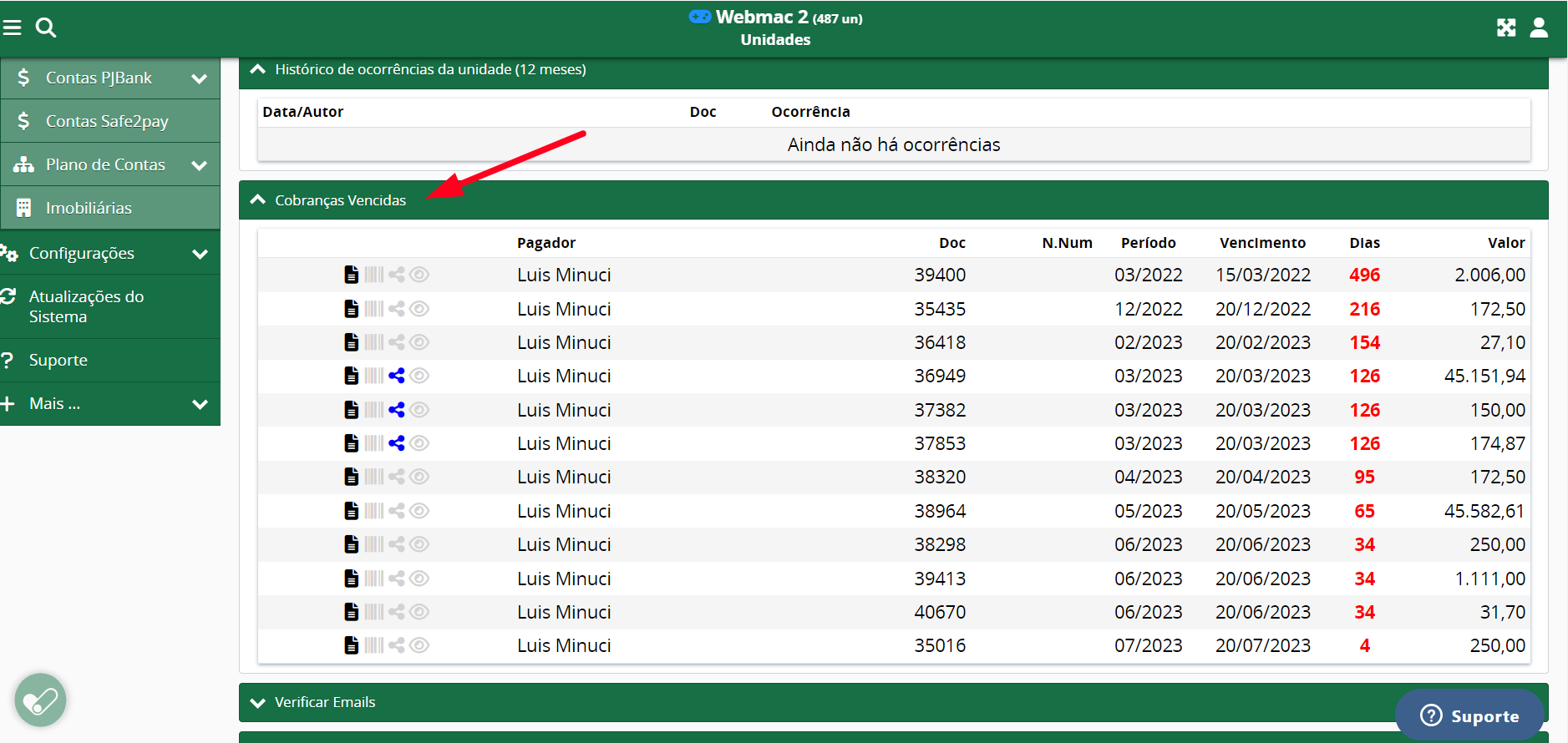
Task: Click value 45.151,94 cell
Action: (1484, 376)
